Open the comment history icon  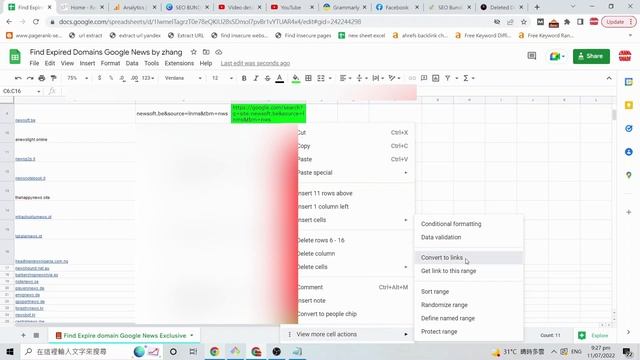(531, 56)
